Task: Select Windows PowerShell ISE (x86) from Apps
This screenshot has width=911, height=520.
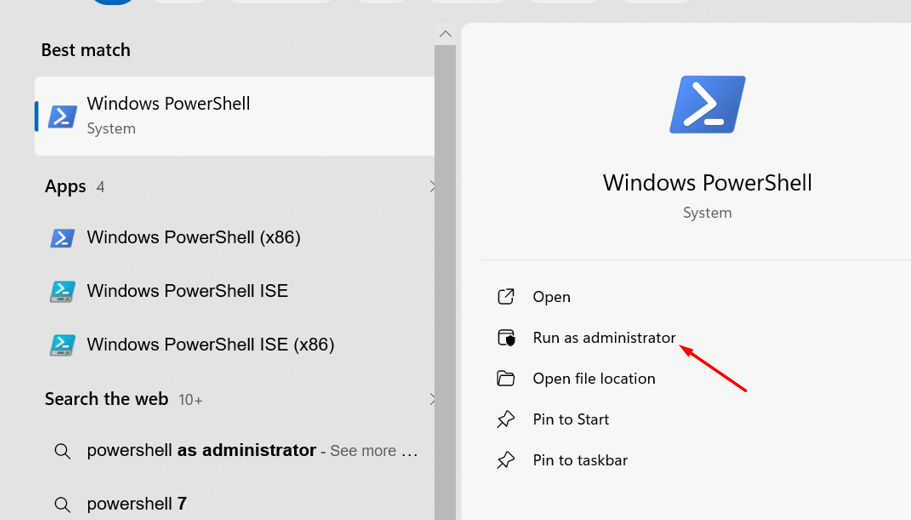Action: [210, 345]
